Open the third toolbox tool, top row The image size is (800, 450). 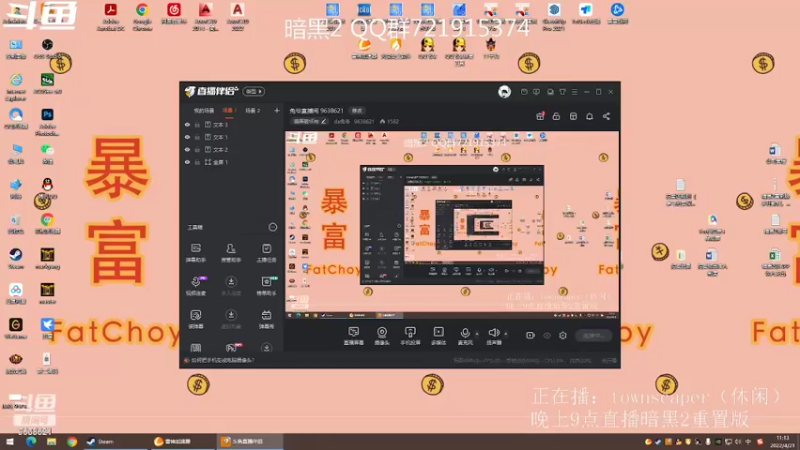click(x=266, y=253)
